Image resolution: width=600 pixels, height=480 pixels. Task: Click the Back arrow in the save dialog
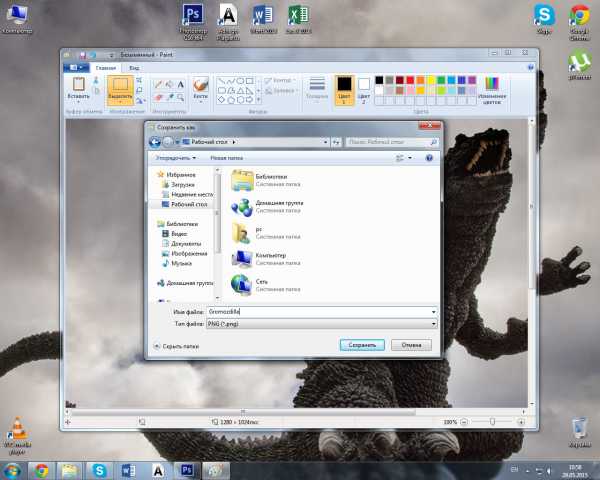pos(155,142)
